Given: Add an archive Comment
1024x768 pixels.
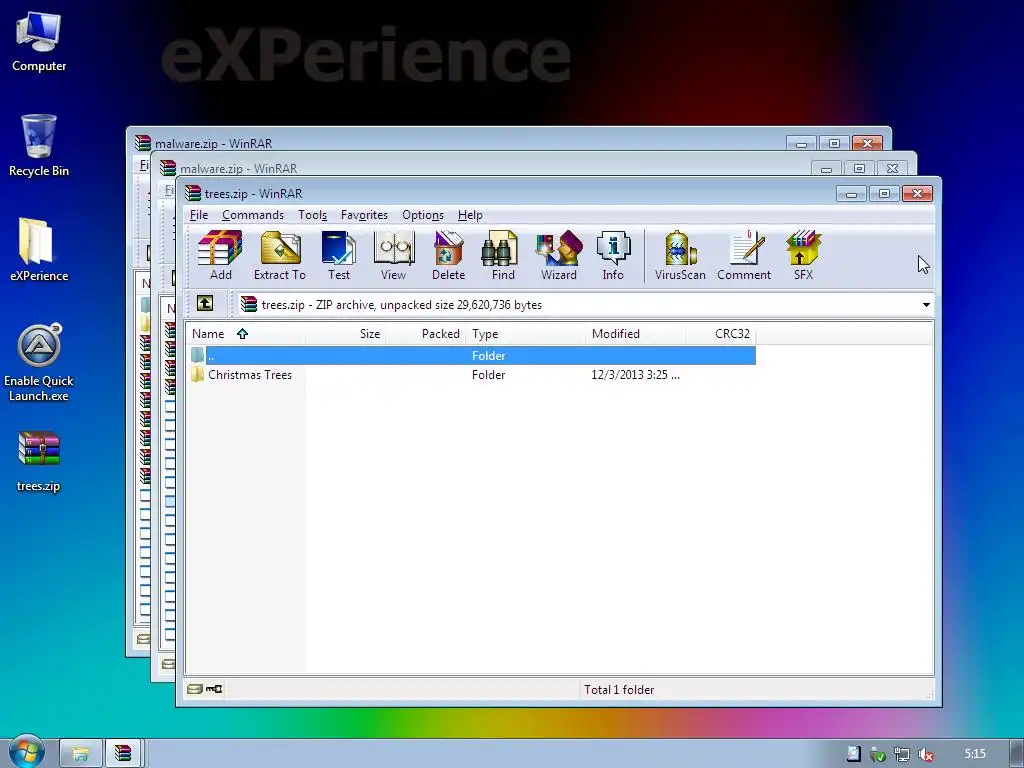Looking at the screenshot, I should 744,255.
